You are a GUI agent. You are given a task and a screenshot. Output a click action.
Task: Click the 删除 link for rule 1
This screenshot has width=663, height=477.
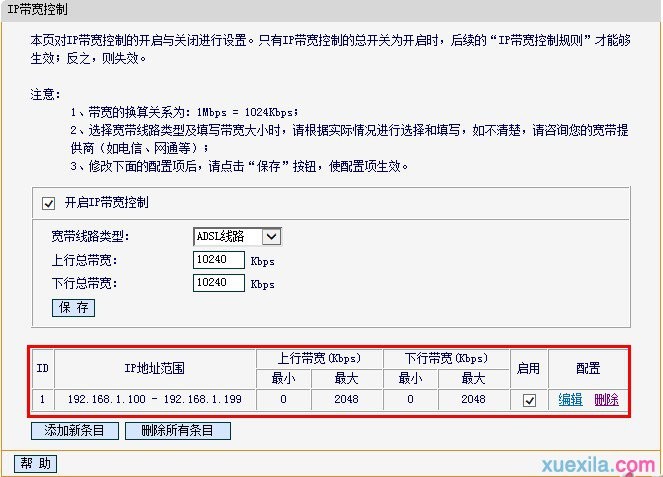606,399
